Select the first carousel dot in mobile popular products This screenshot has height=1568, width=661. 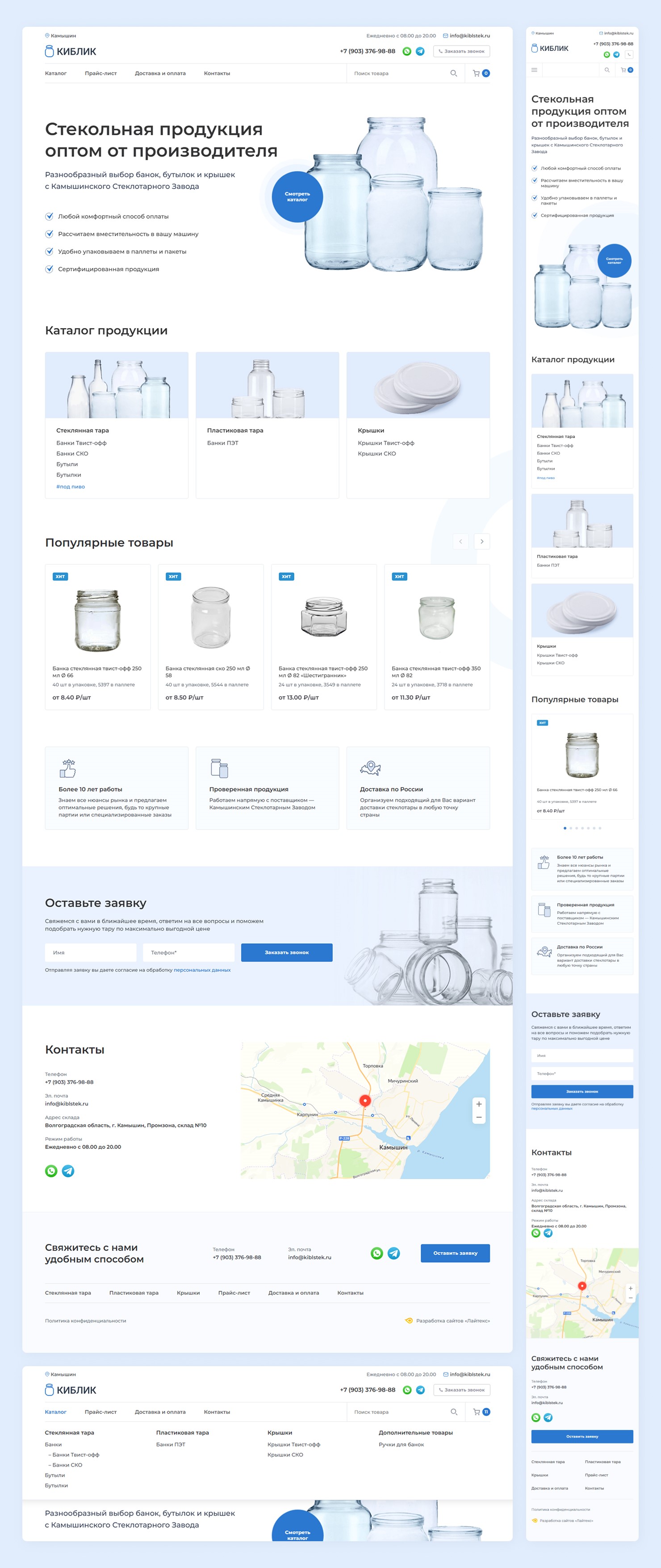(565, 828)
